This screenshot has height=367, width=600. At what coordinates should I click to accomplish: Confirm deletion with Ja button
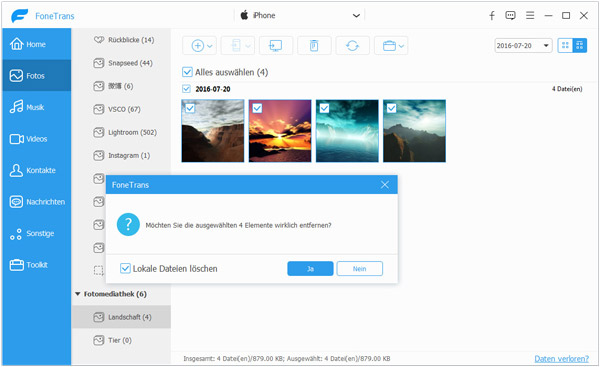(x=310, y=269)
